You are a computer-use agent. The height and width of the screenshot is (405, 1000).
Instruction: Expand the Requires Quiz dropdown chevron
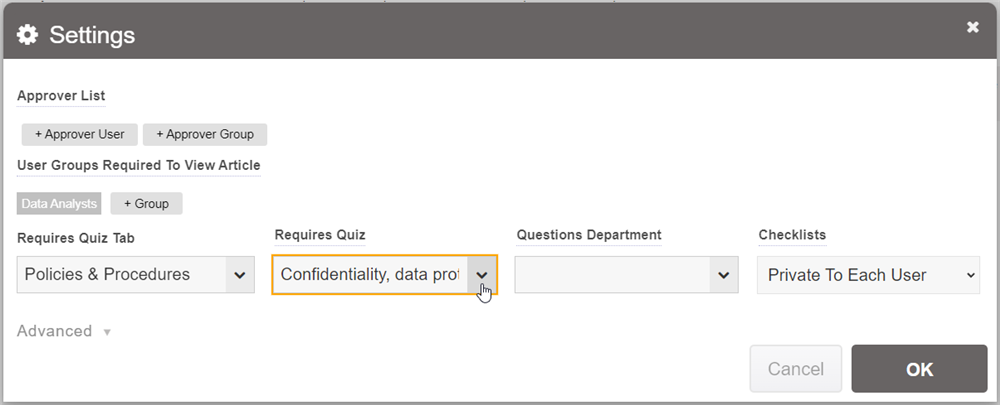tap(482, 275)
